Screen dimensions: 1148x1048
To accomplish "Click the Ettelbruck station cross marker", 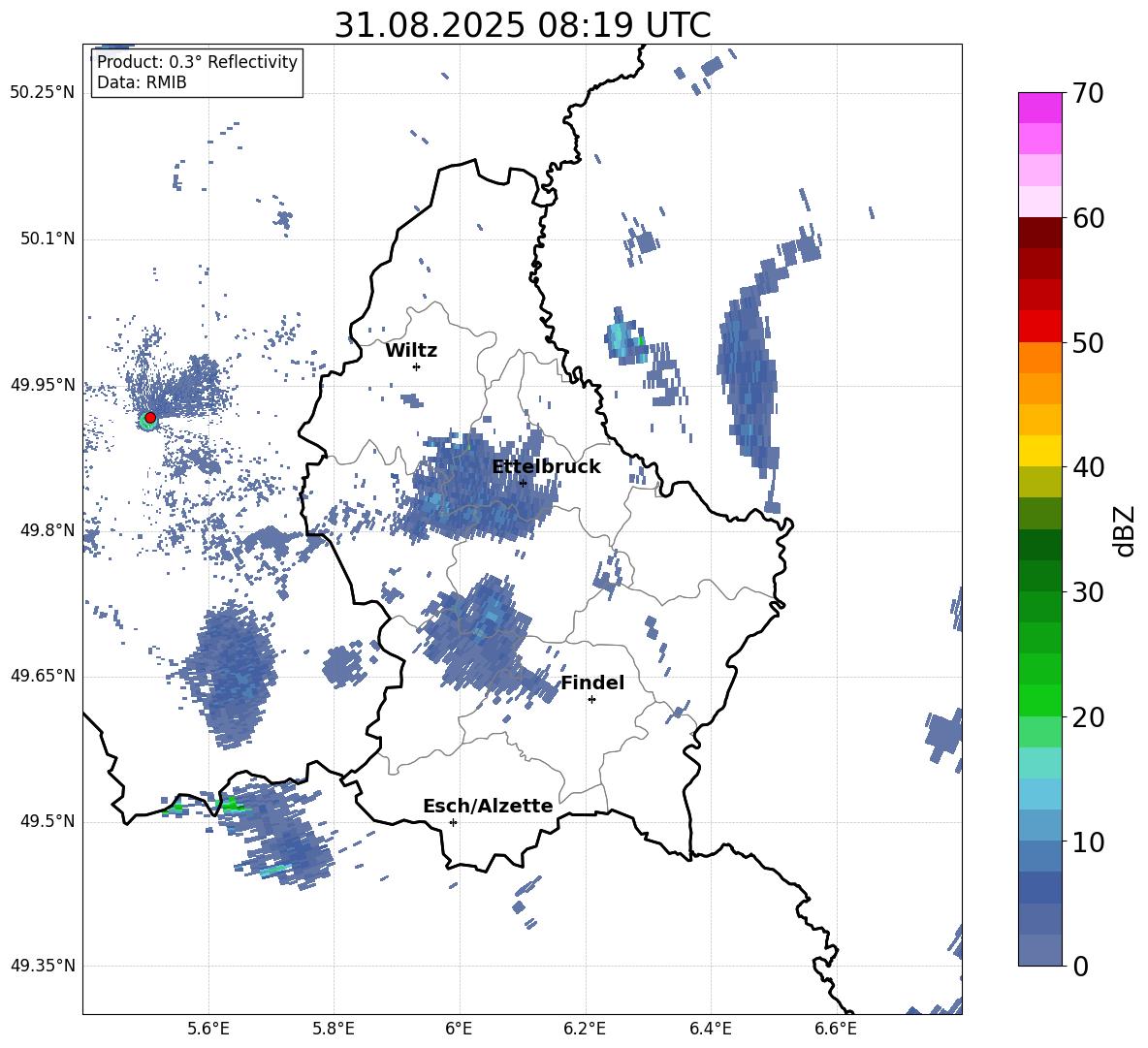I will [523, 483].
